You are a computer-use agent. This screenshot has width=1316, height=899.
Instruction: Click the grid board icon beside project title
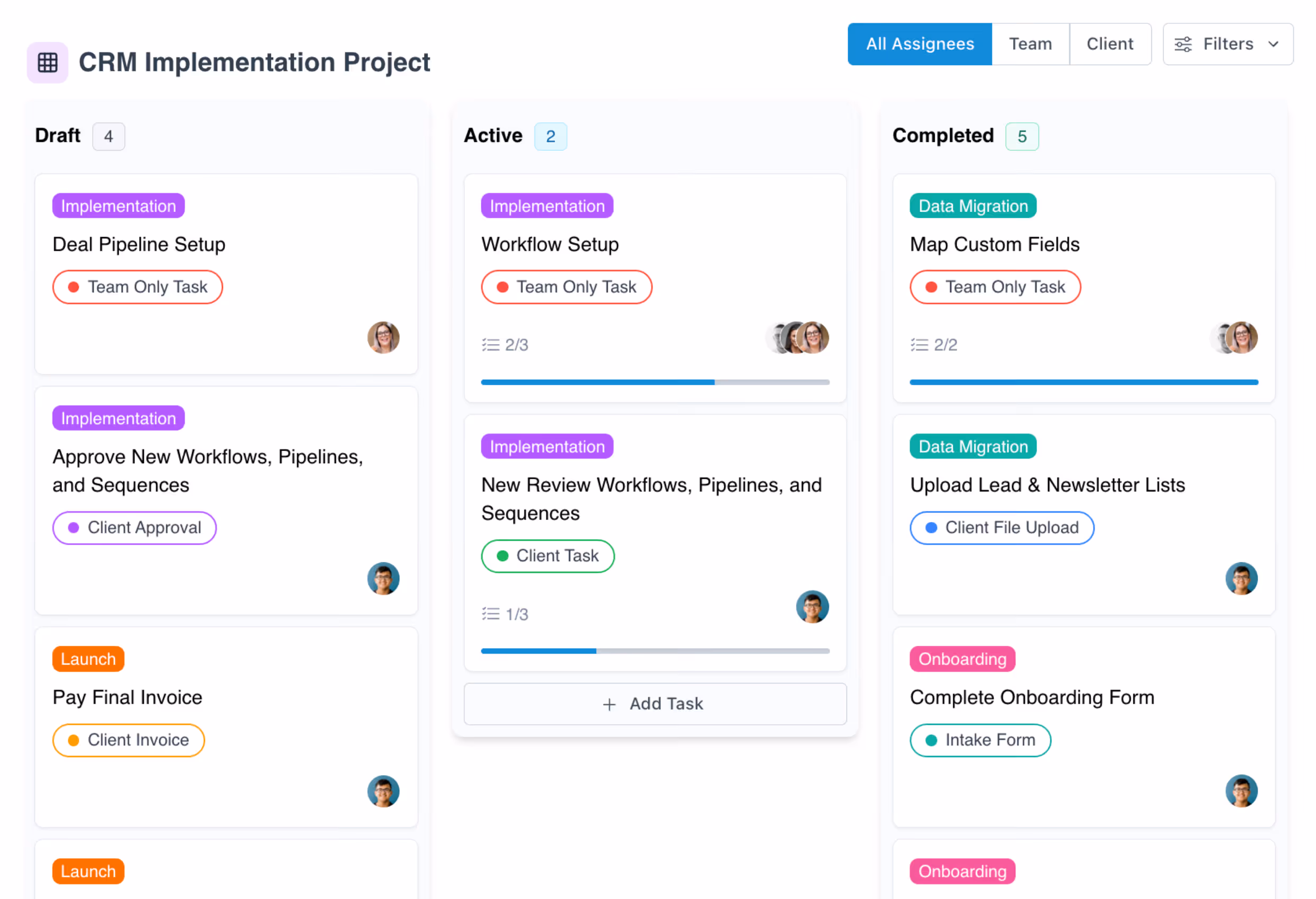[x=48, y=62]
